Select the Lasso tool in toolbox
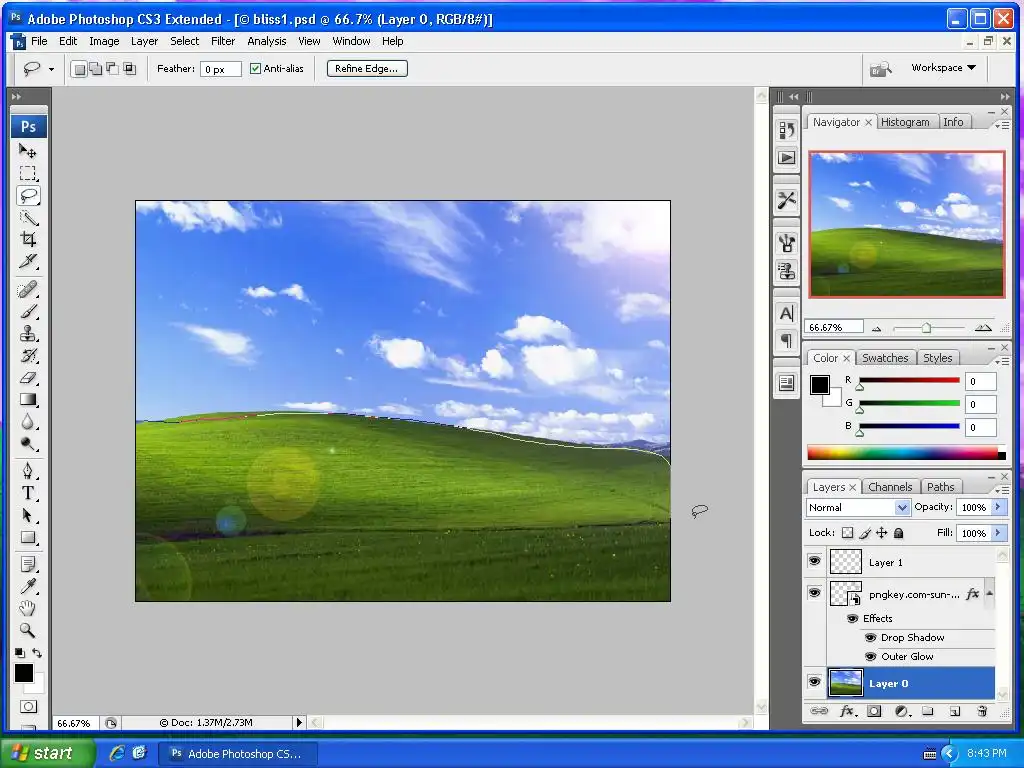This screenshot has height=768, width=1024. point(28,195)
